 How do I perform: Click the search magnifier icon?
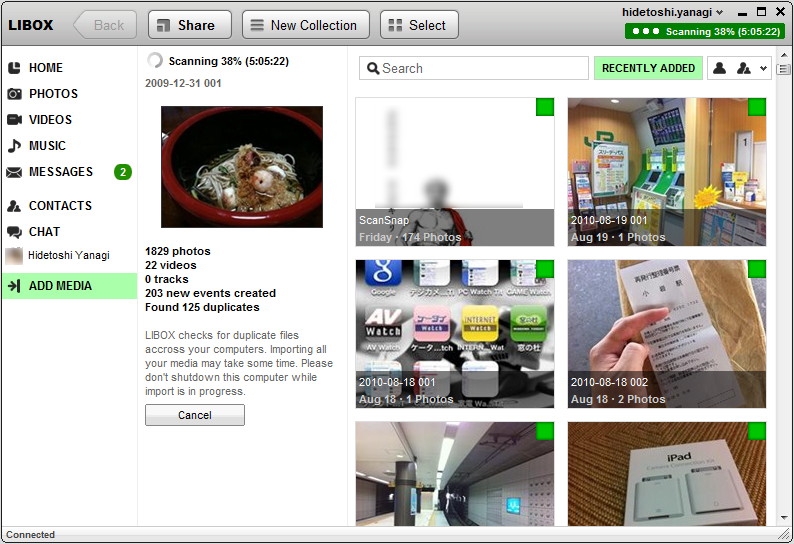[x=373, y=68]
